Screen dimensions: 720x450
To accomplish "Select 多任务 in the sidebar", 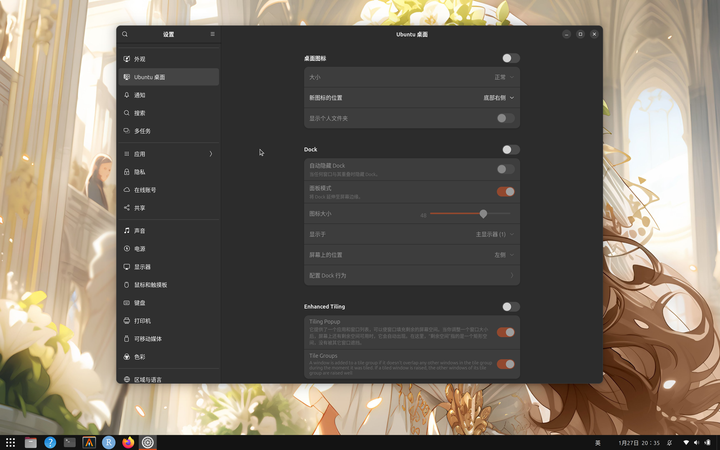I will 169,131.
